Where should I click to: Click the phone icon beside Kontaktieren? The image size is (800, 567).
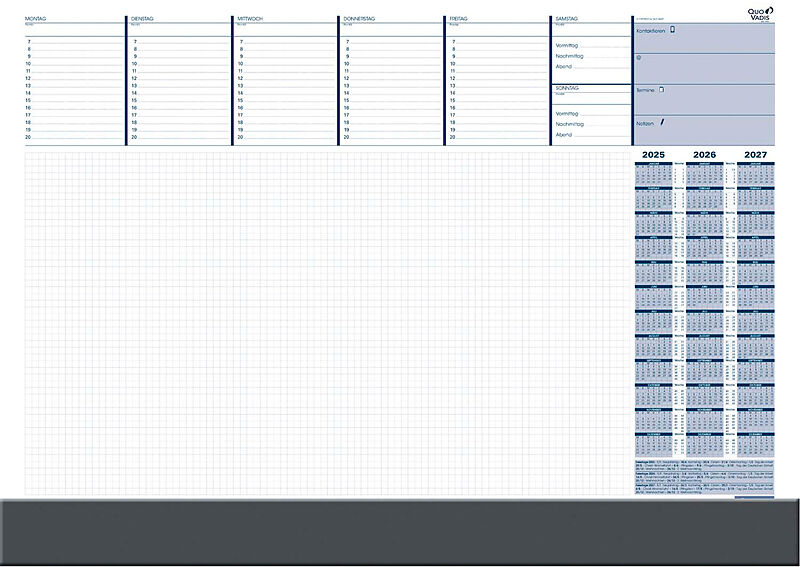point(672,30)
